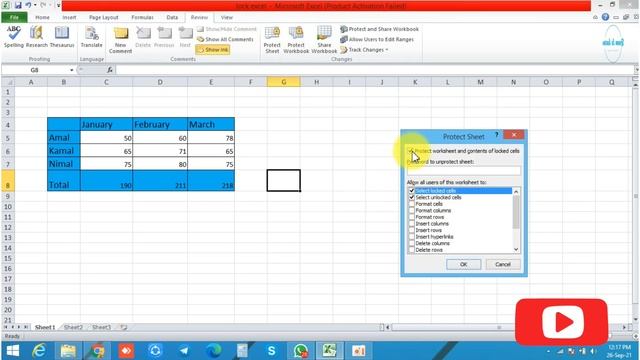Click Allow Users to Edit Ranges
This screenshot has width=640, height=360.
click(x=377, y=39)
